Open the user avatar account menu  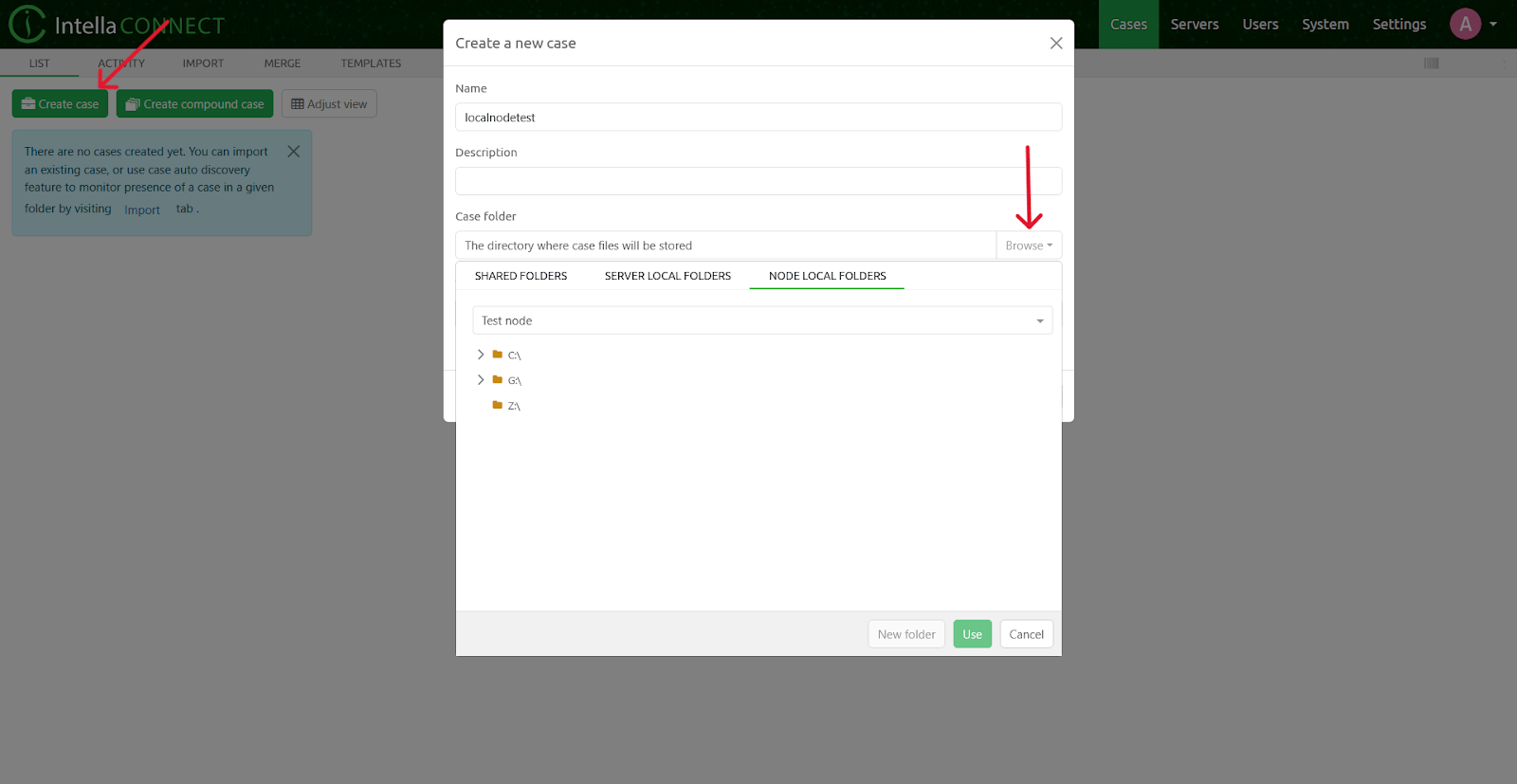(1465, 25)
